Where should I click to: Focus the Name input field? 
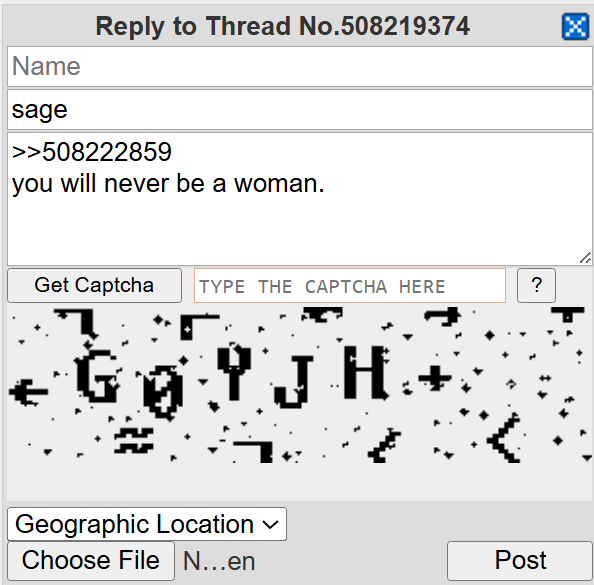tap(300, 67)
